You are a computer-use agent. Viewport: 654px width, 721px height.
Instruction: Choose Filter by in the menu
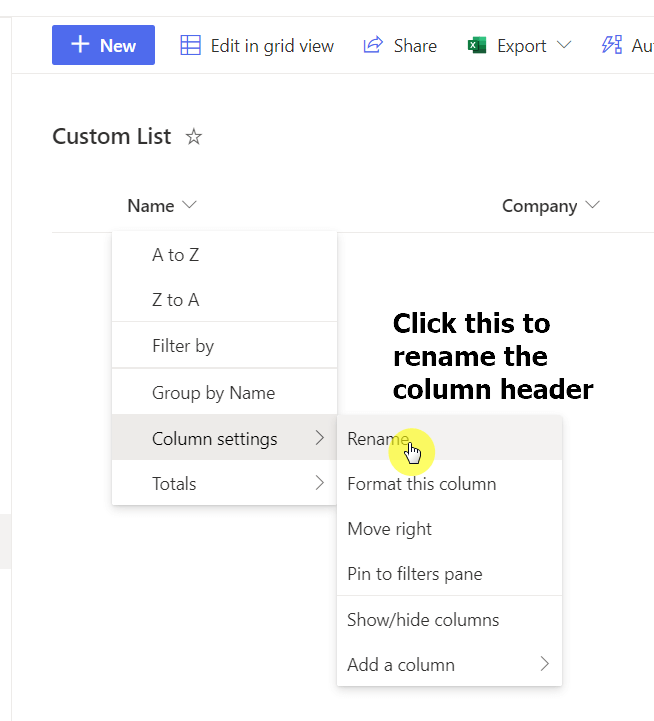pos(224,345)
